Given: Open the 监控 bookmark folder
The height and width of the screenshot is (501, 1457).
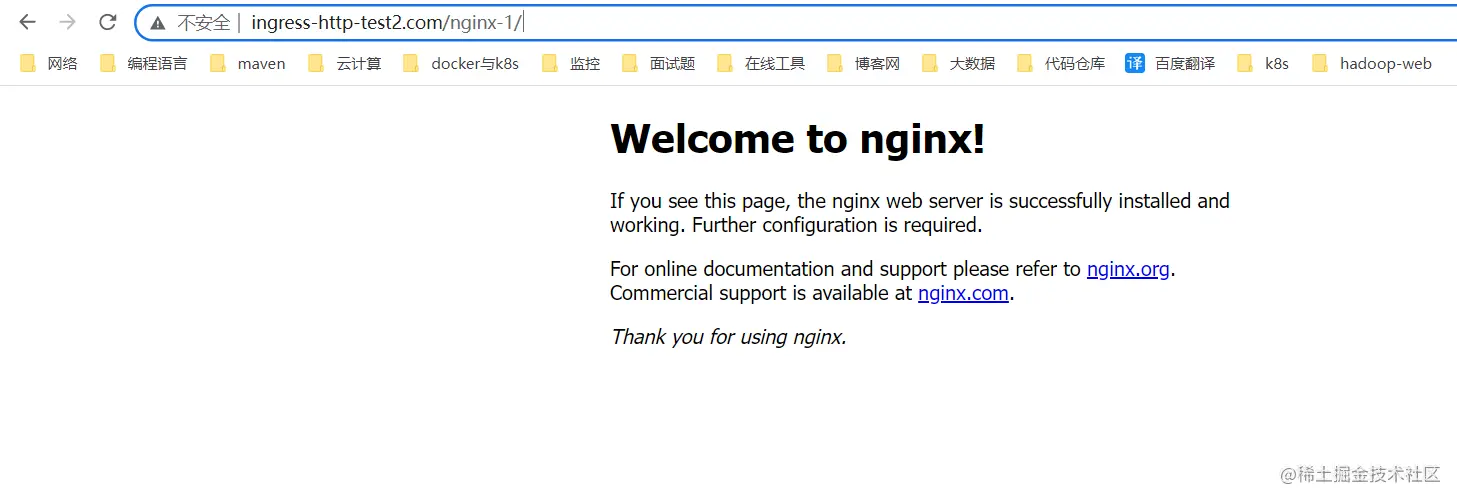Looking at the screenshot, I should click(x=571, y=64).
